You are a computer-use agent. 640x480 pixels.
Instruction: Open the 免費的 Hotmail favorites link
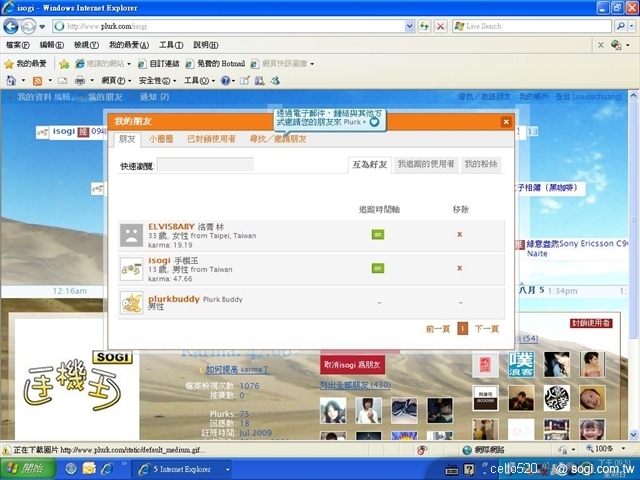coord(215,64)
